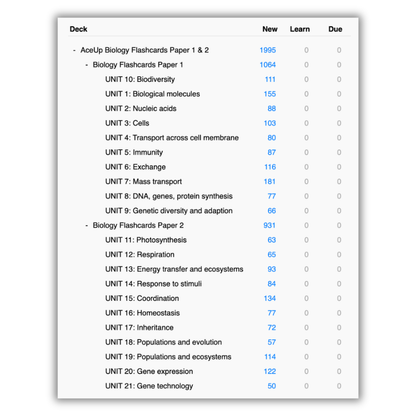The width and height of the screenshot is (416, 416).
Task: Open UNIT 4: Transport across cell membrane
Action: (172, 138)
